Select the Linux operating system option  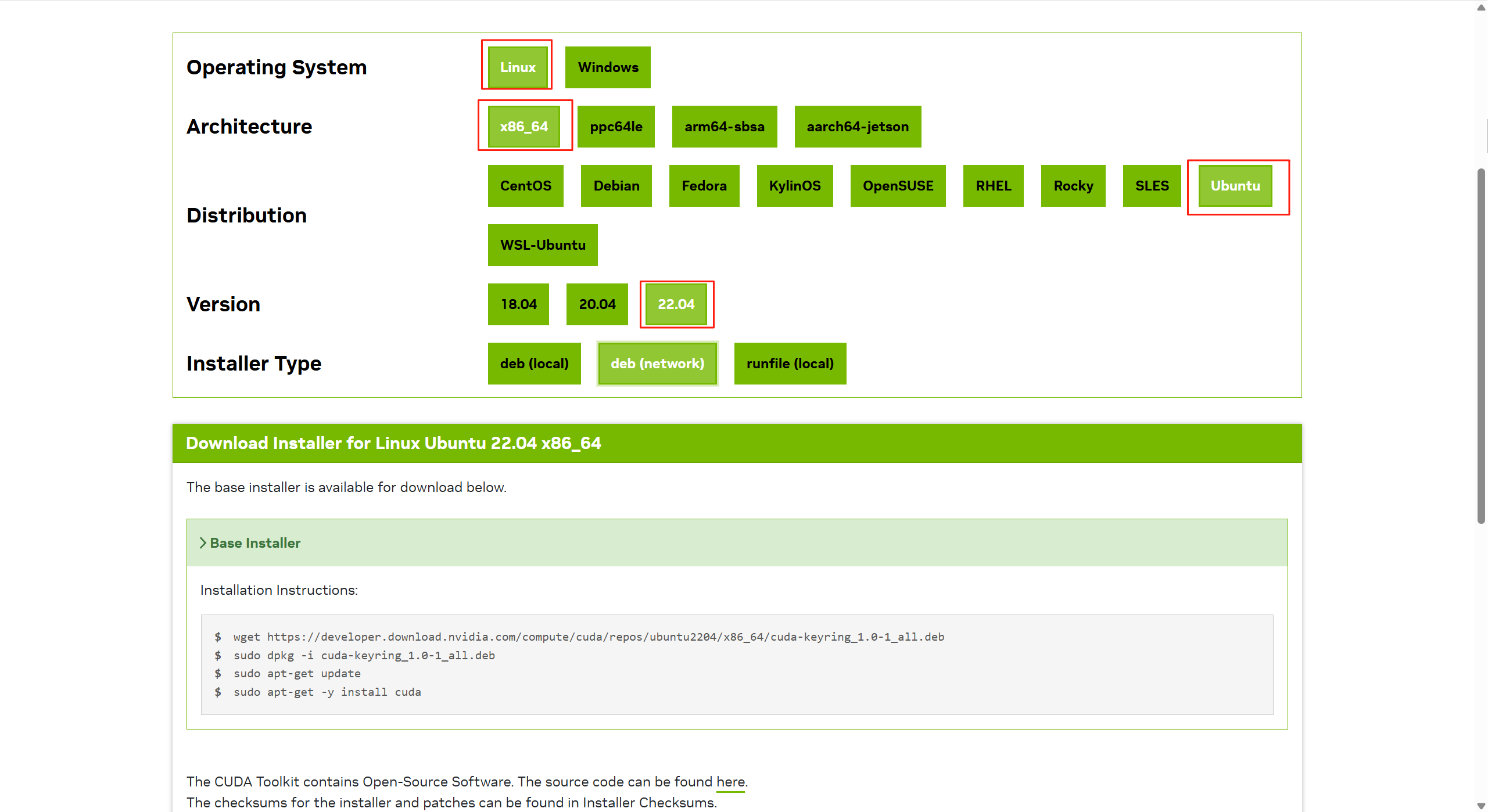517,67
